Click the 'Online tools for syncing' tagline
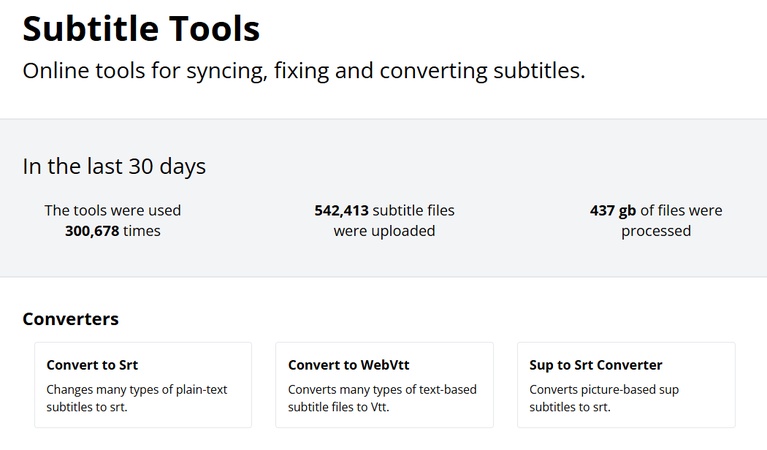 pyautogui.click(x=303, y=71)
